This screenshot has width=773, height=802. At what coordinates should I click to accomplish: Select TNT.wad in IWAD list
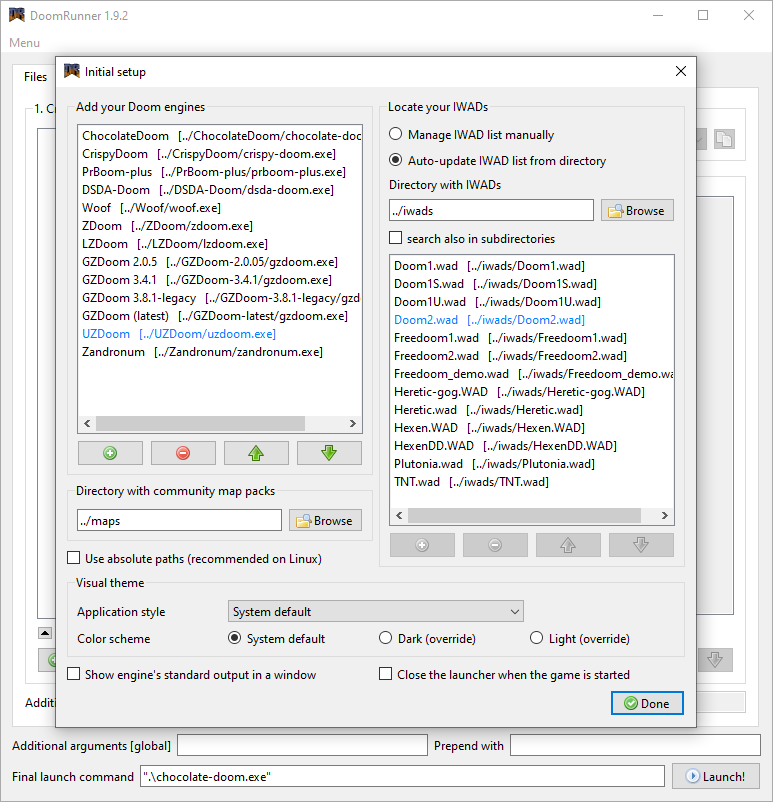coord(532,482)
